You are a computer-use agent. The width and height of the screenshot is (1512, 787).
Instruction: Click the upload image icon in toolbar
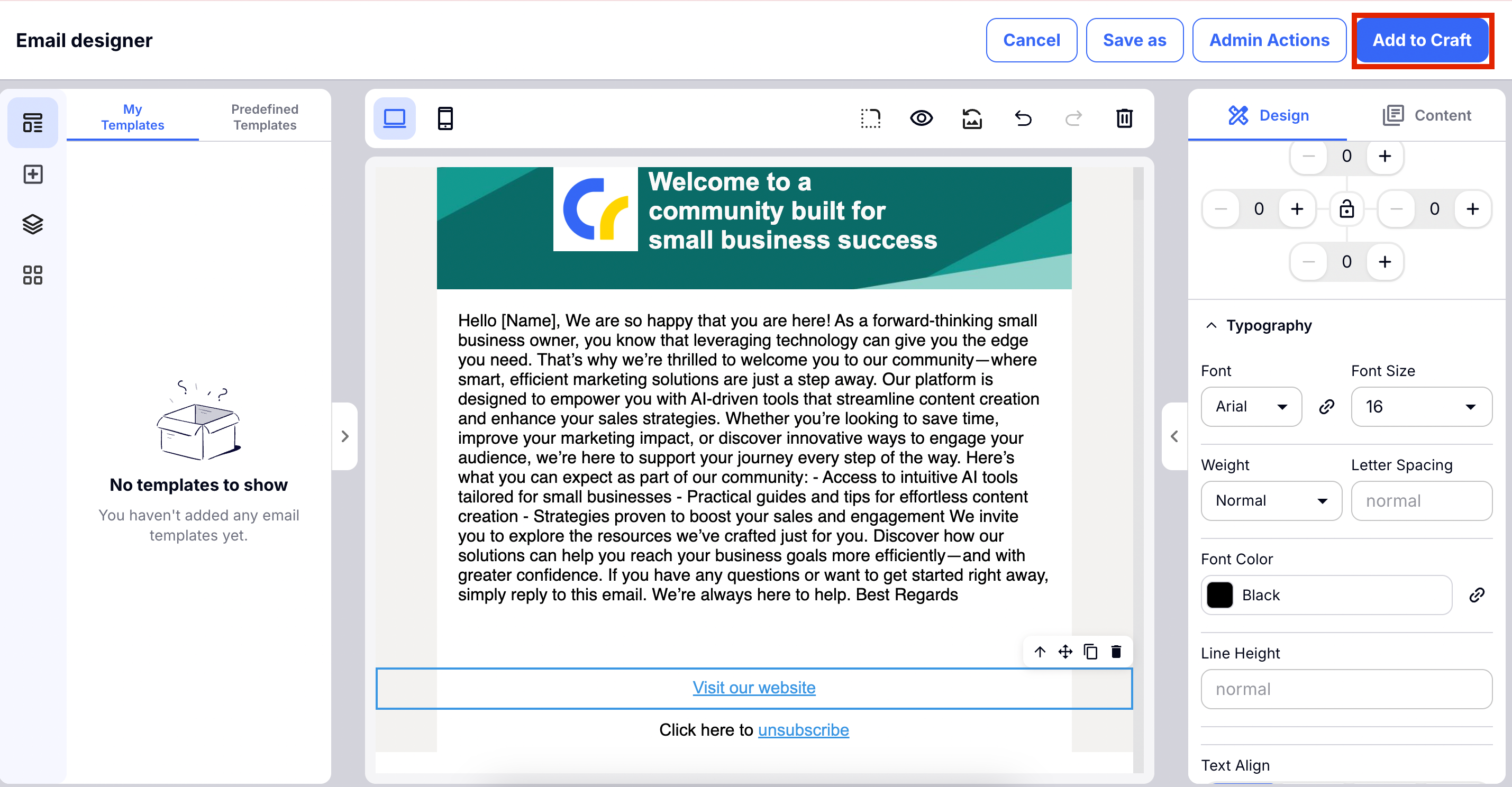(x=972, y=118)
